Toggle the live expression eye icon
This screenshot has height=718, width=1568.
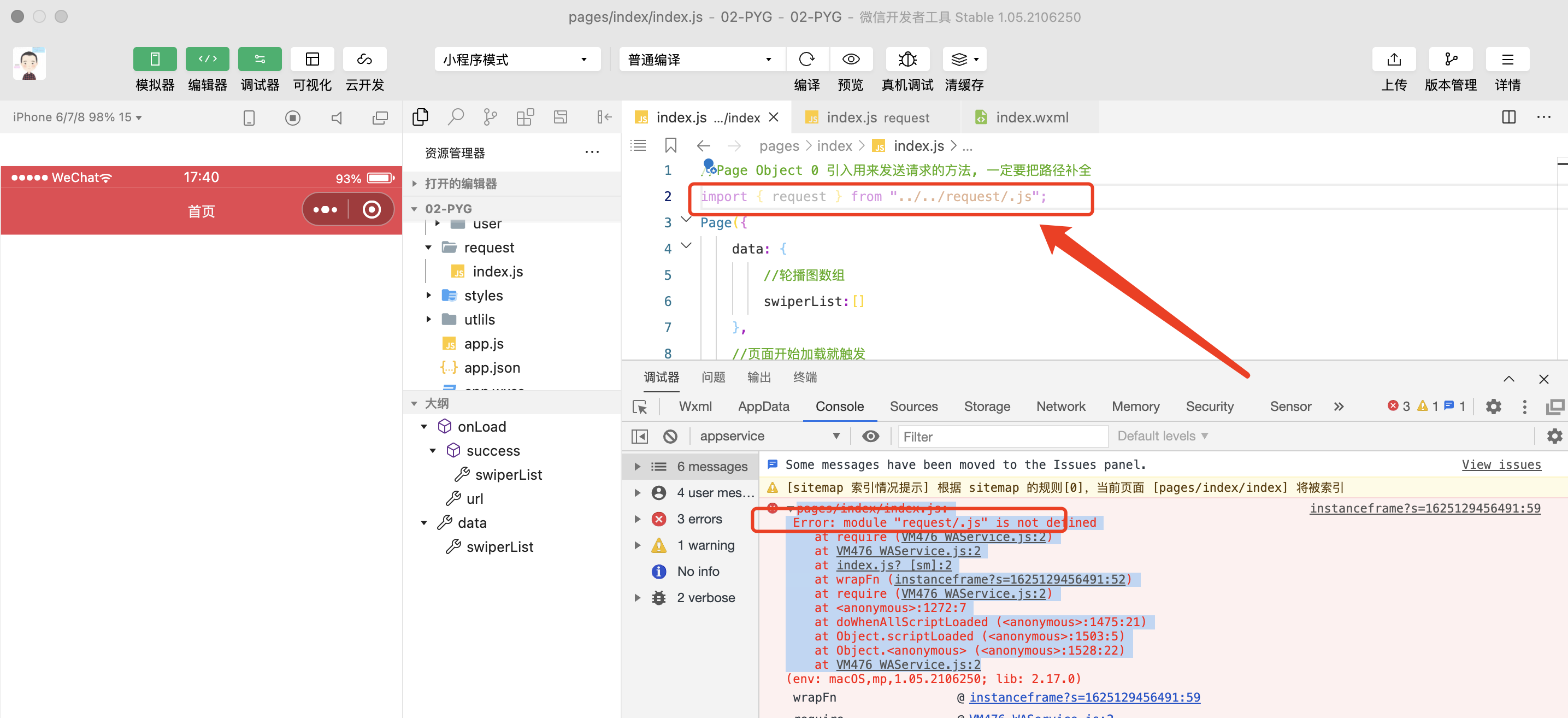pos(870,436)
